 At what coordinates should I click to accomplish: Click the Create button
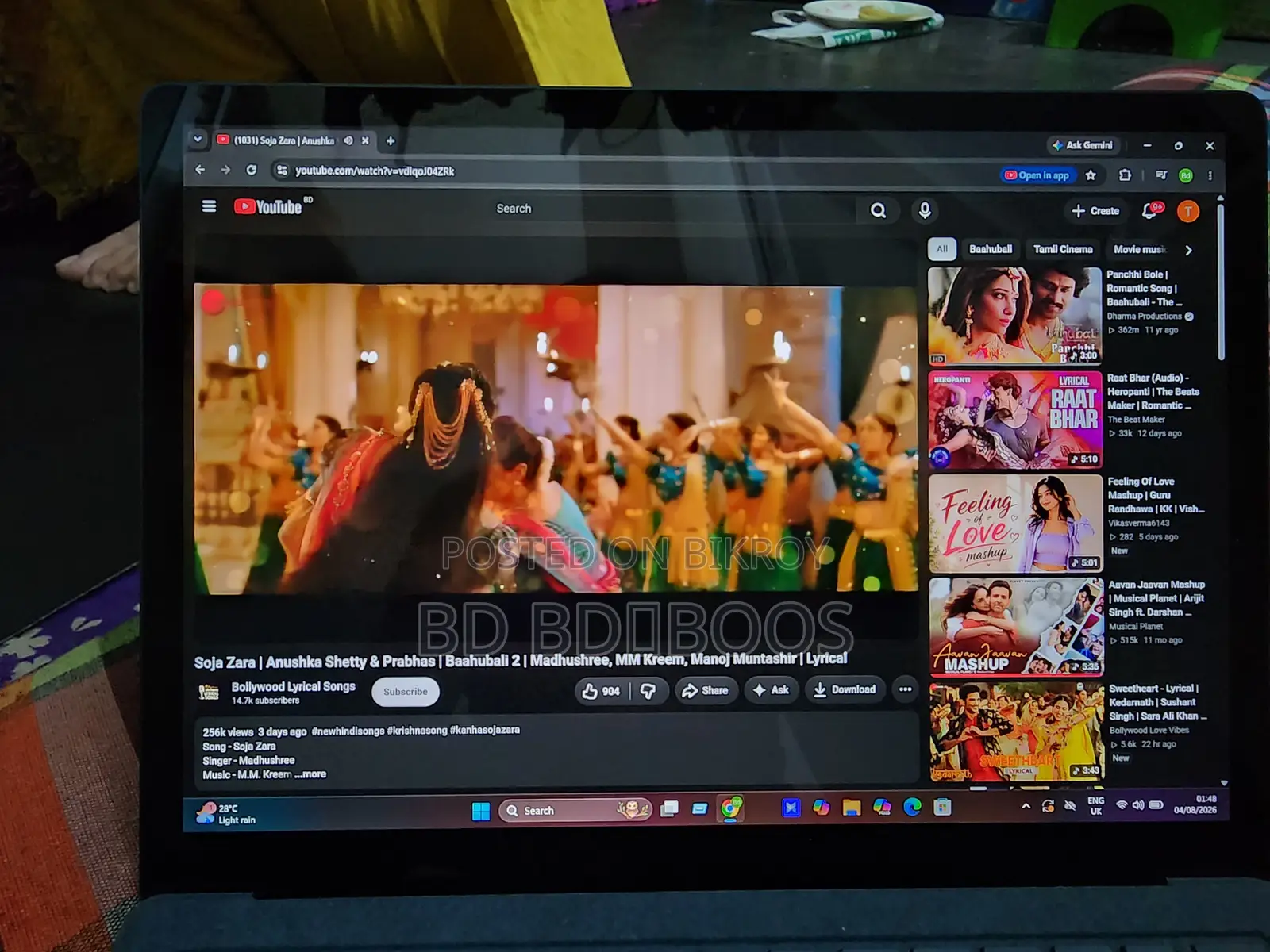1095,211
